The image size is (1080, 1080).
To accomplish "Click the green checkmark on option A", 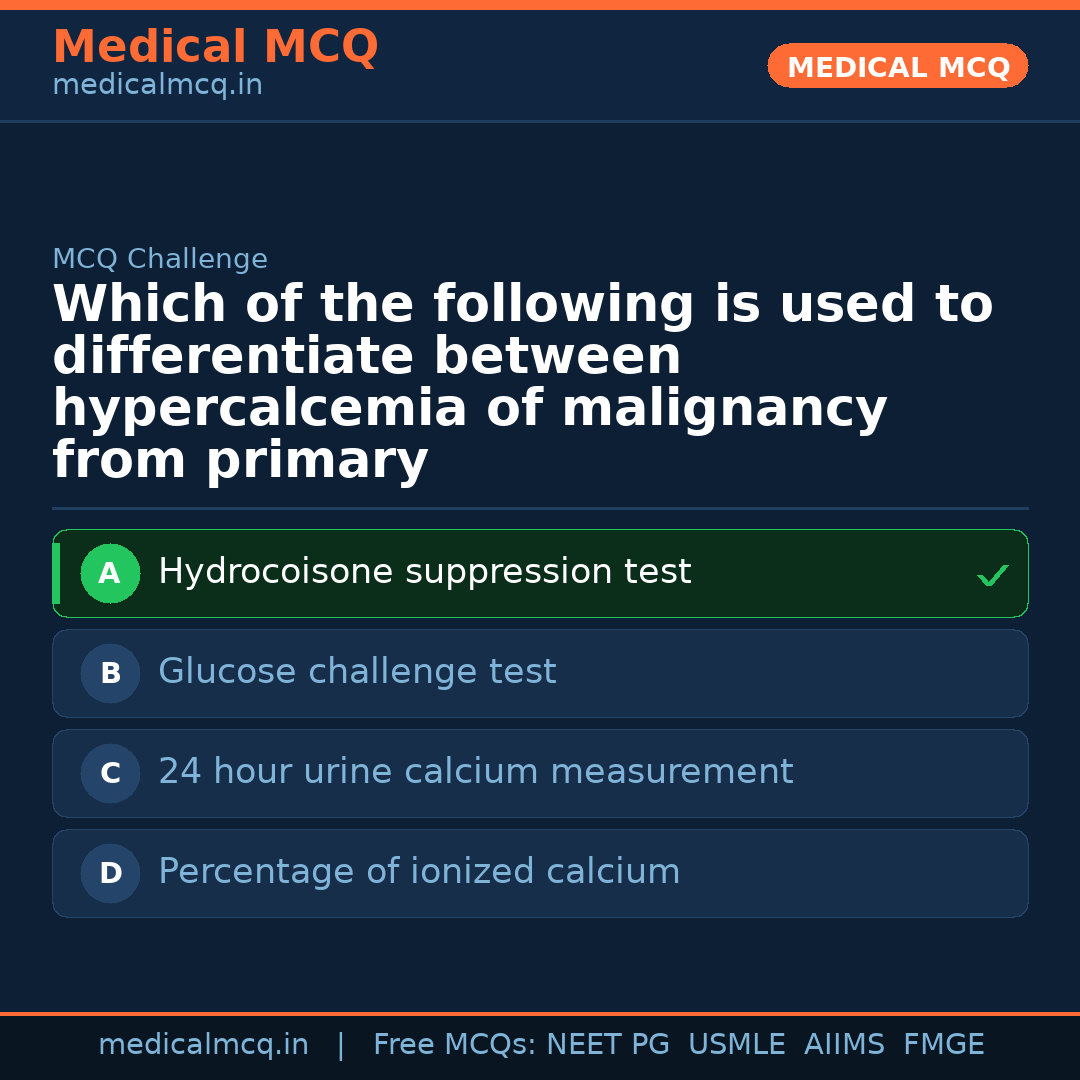I will point(992,575).
